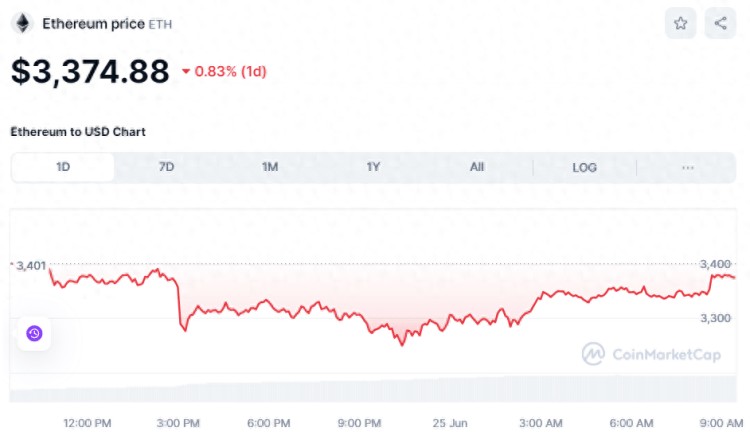This screenshot has height=443, width=750.
Task: Add Ethereum to watchlist with star icon
Action: 680,23
